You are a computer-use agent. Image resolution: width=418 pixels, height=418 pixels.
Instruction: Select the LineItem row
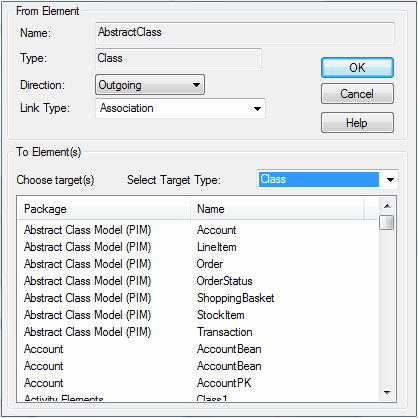(197, 247)
